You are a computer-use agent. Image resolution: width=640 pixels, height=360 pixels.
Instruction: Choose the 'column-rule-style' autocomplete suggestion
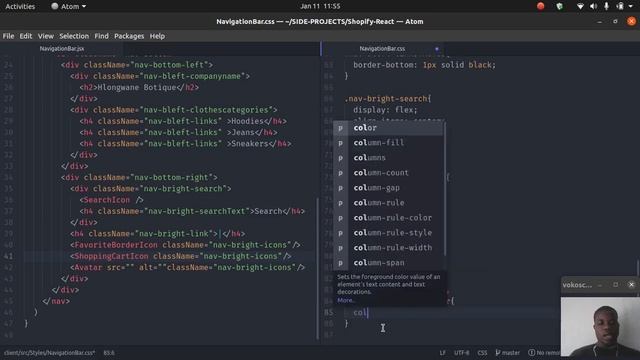[389, 233]
